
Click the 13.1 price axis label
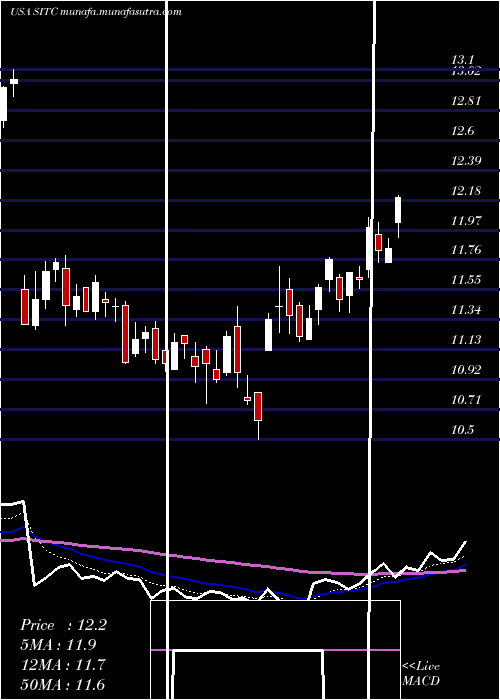tap(462, 60)
